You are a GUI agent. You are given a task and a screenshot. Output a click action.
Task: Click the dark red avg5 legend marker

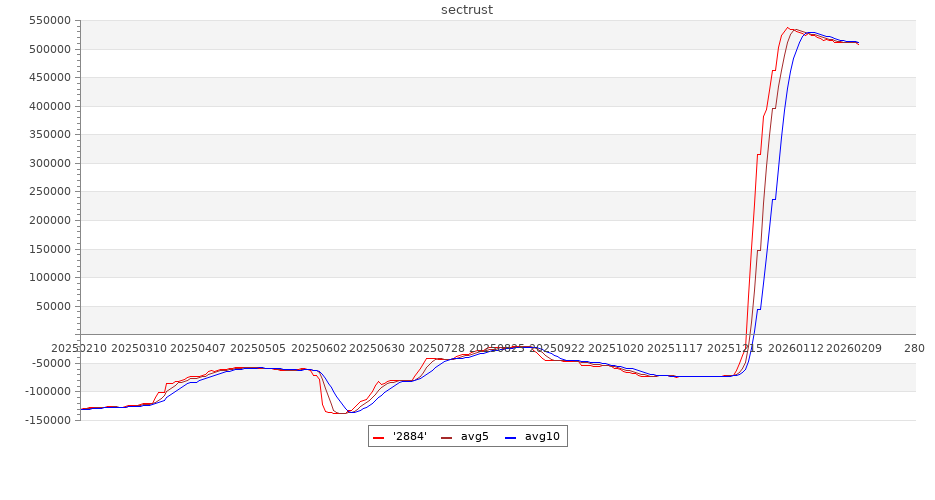pyautogui.click(x=446, y=437)
